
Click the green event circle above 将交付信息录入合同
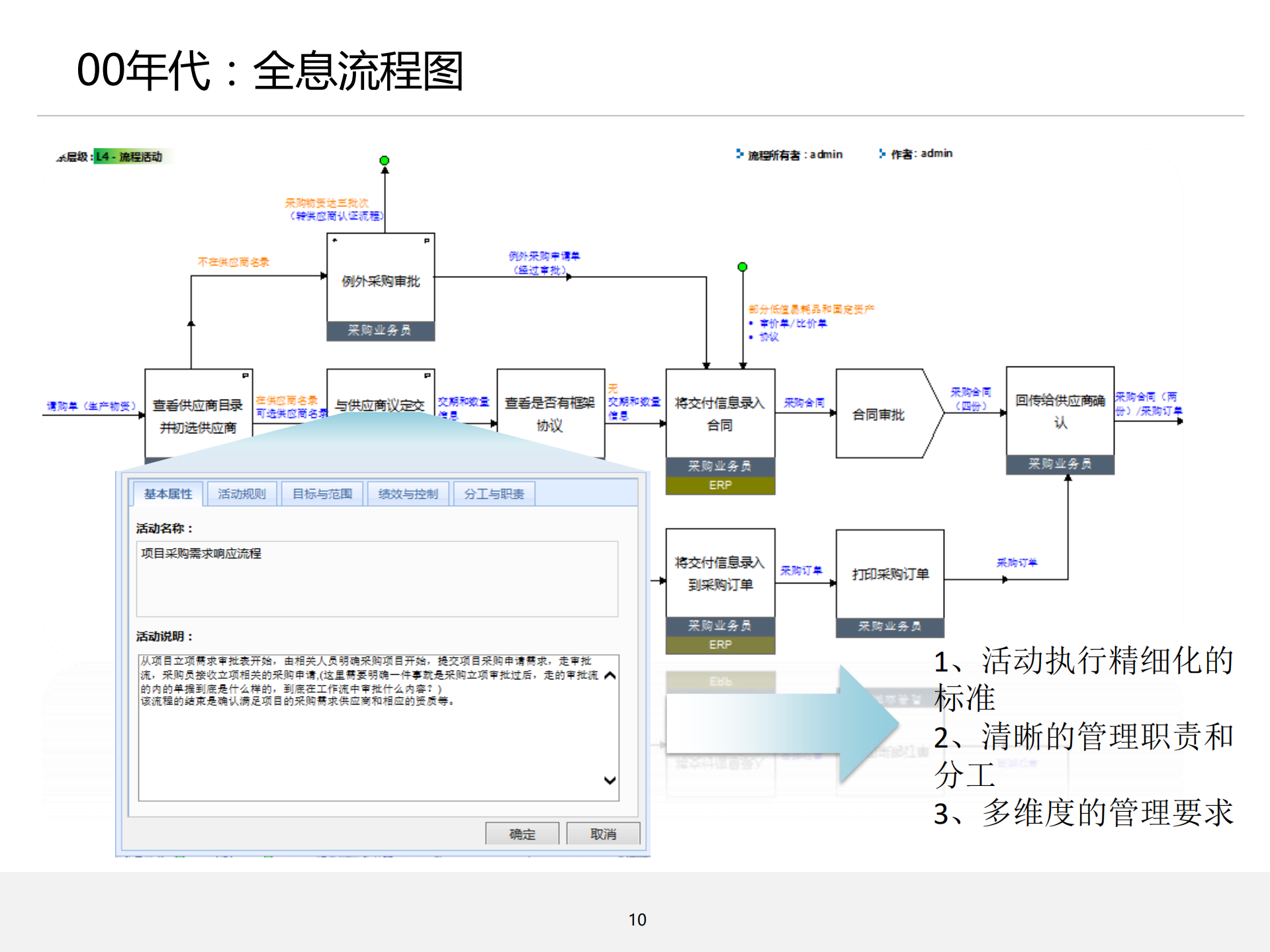(742, 267)
